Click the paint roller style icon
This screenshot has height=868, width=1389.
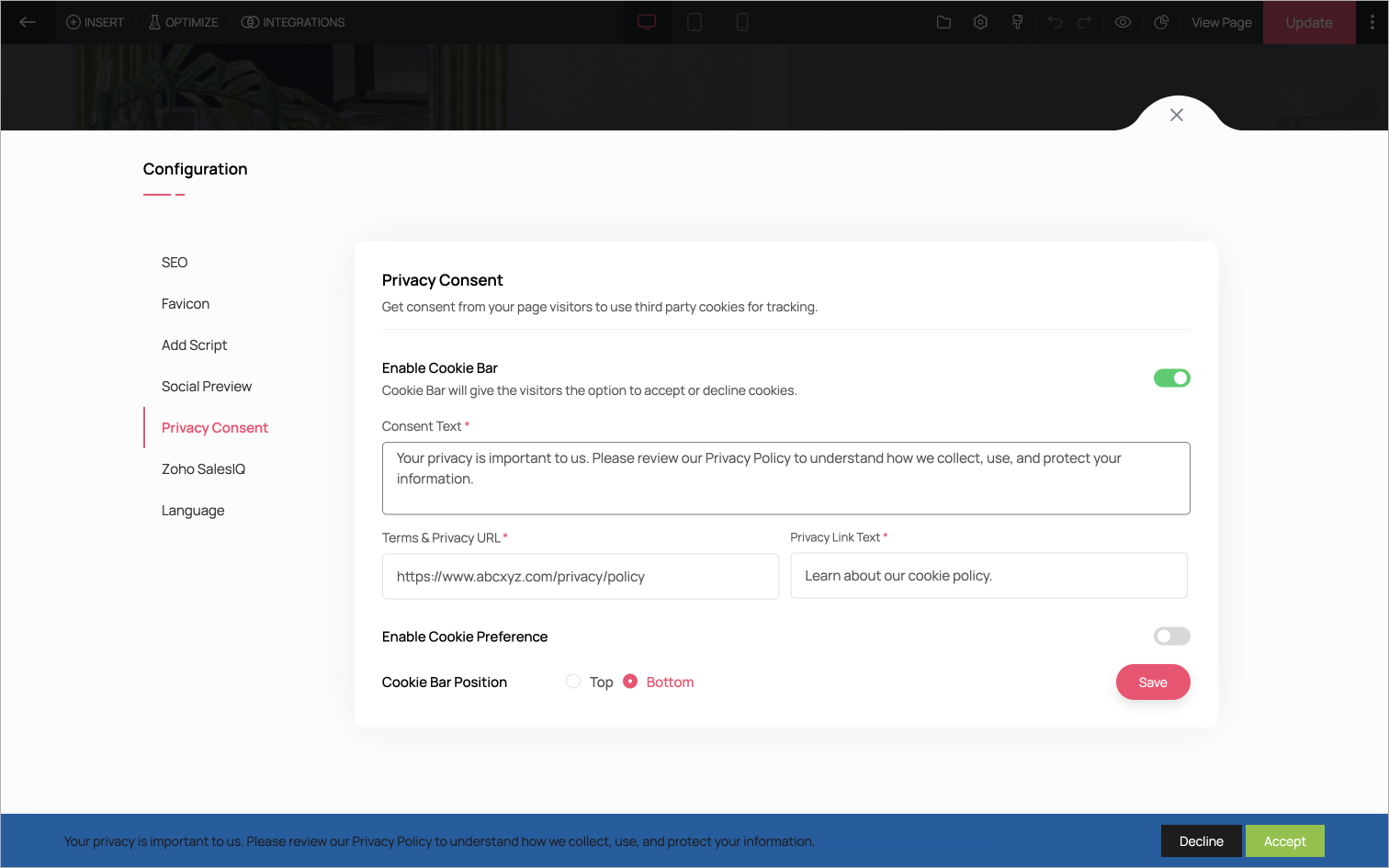1017,22
